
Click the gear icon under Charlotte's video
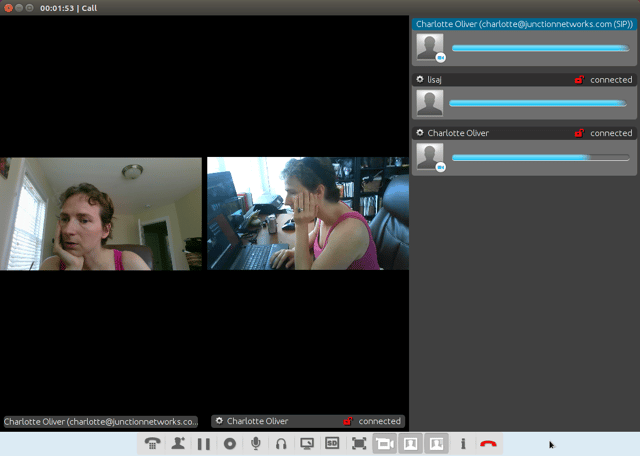[219, 421]
